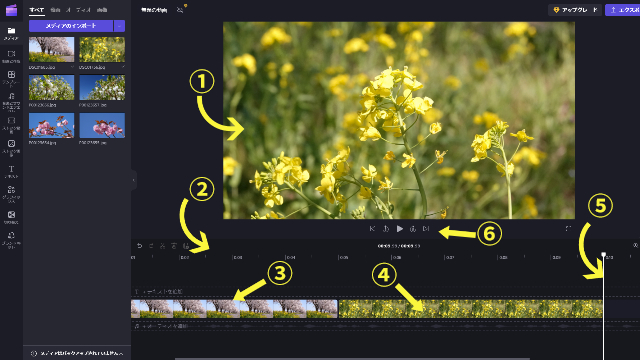Select the cherry blossom clip on timeline

[234, 309]
